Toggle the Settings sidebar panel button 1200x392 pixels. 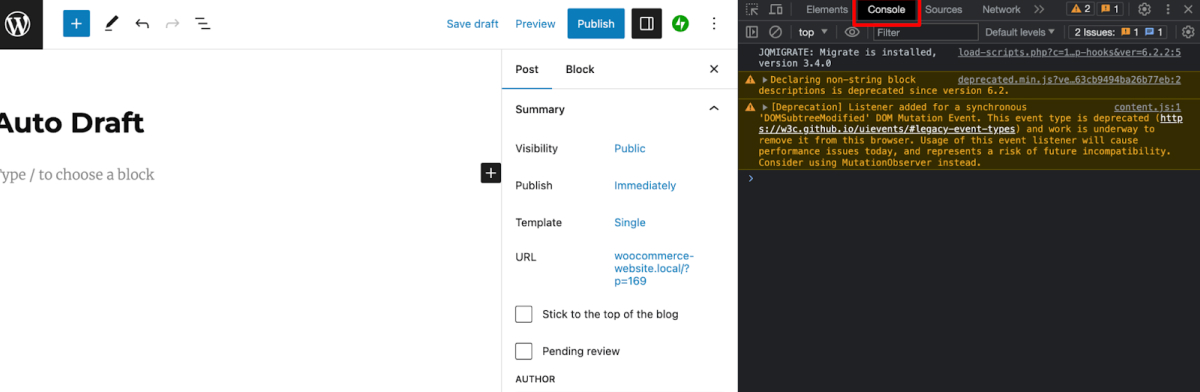(646, 23)
